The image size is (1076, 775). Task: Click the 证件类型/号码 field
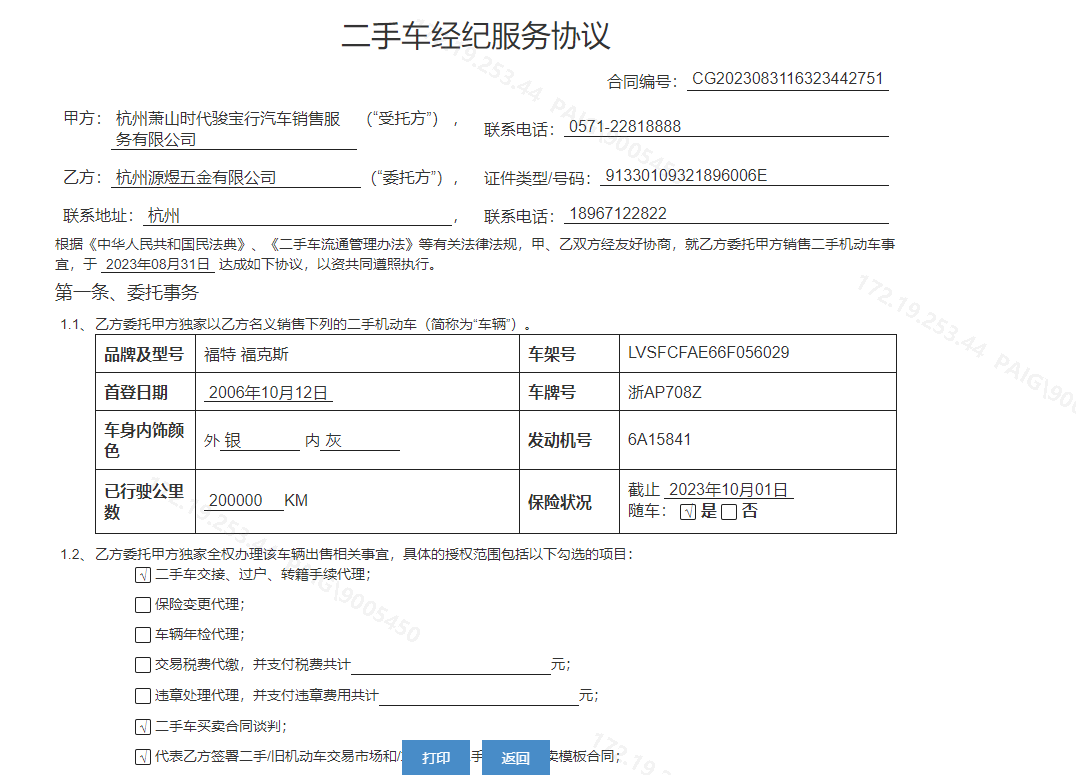[x=745, y=176]
